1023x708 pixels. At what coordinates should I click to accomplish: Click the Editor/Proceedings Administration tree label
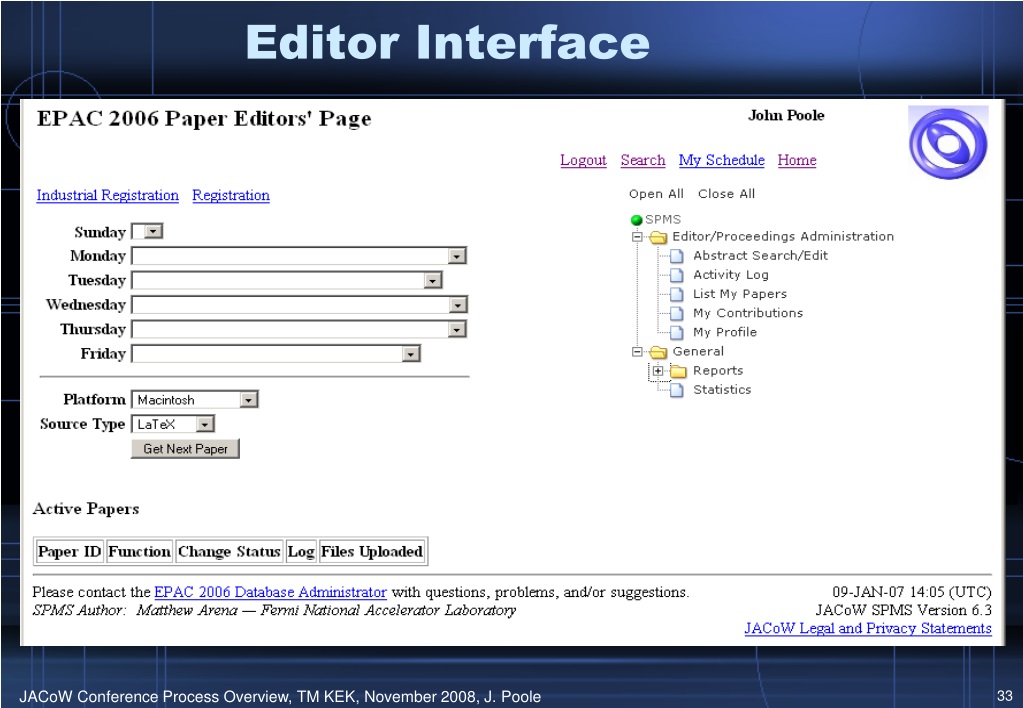pyautogui.click(x=783, y=237)
